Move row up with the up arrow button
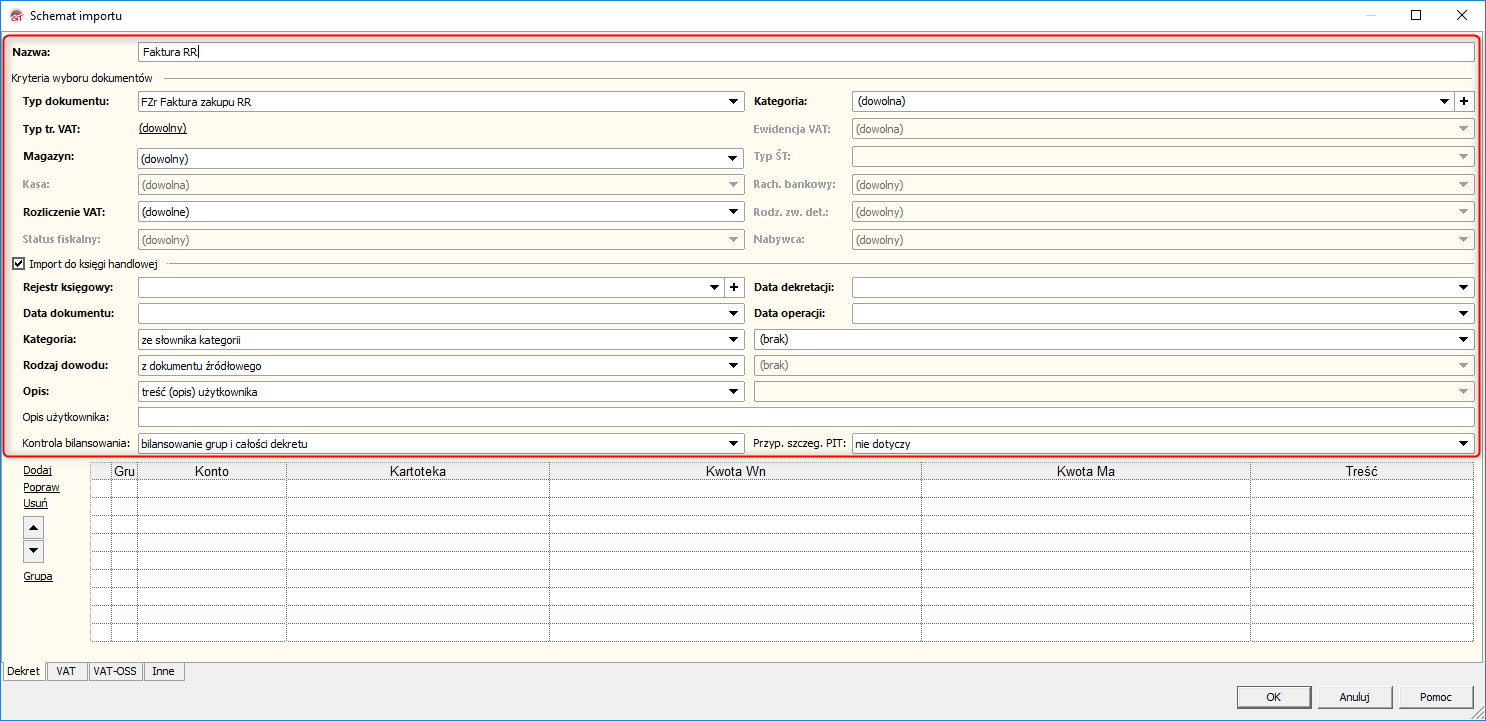 click(34, 527)
